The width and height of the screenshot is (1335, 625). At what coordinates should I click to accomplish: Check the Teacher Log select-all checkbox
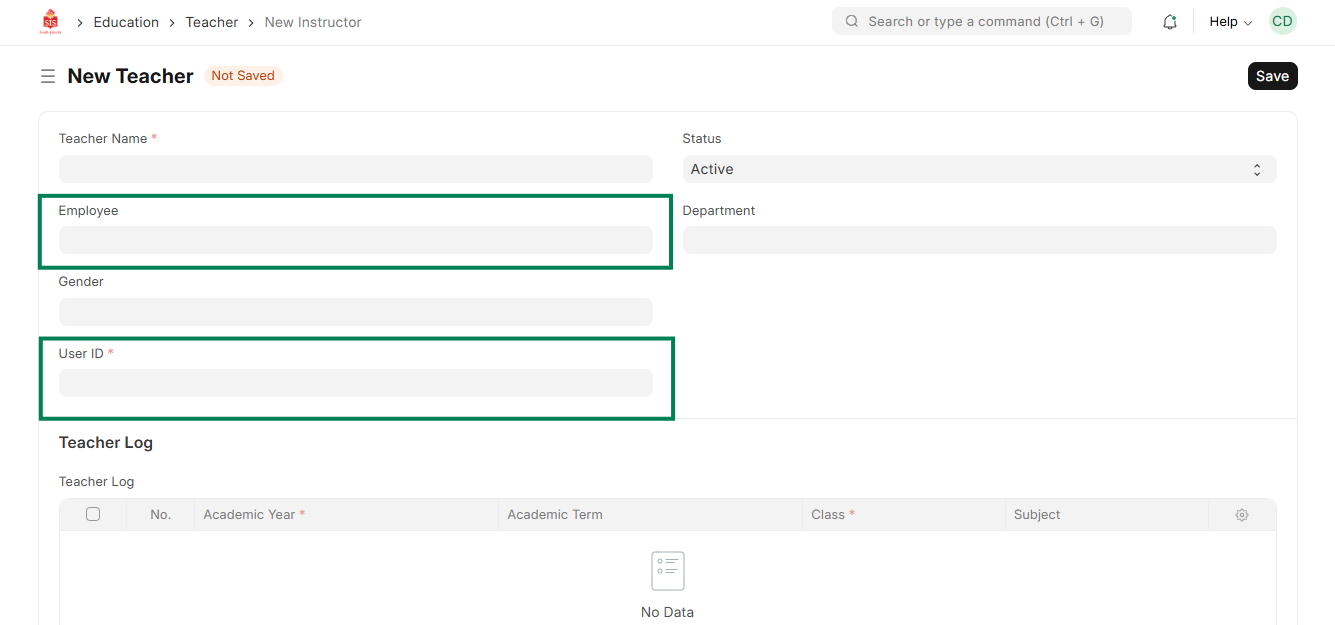tap(93, 514)
